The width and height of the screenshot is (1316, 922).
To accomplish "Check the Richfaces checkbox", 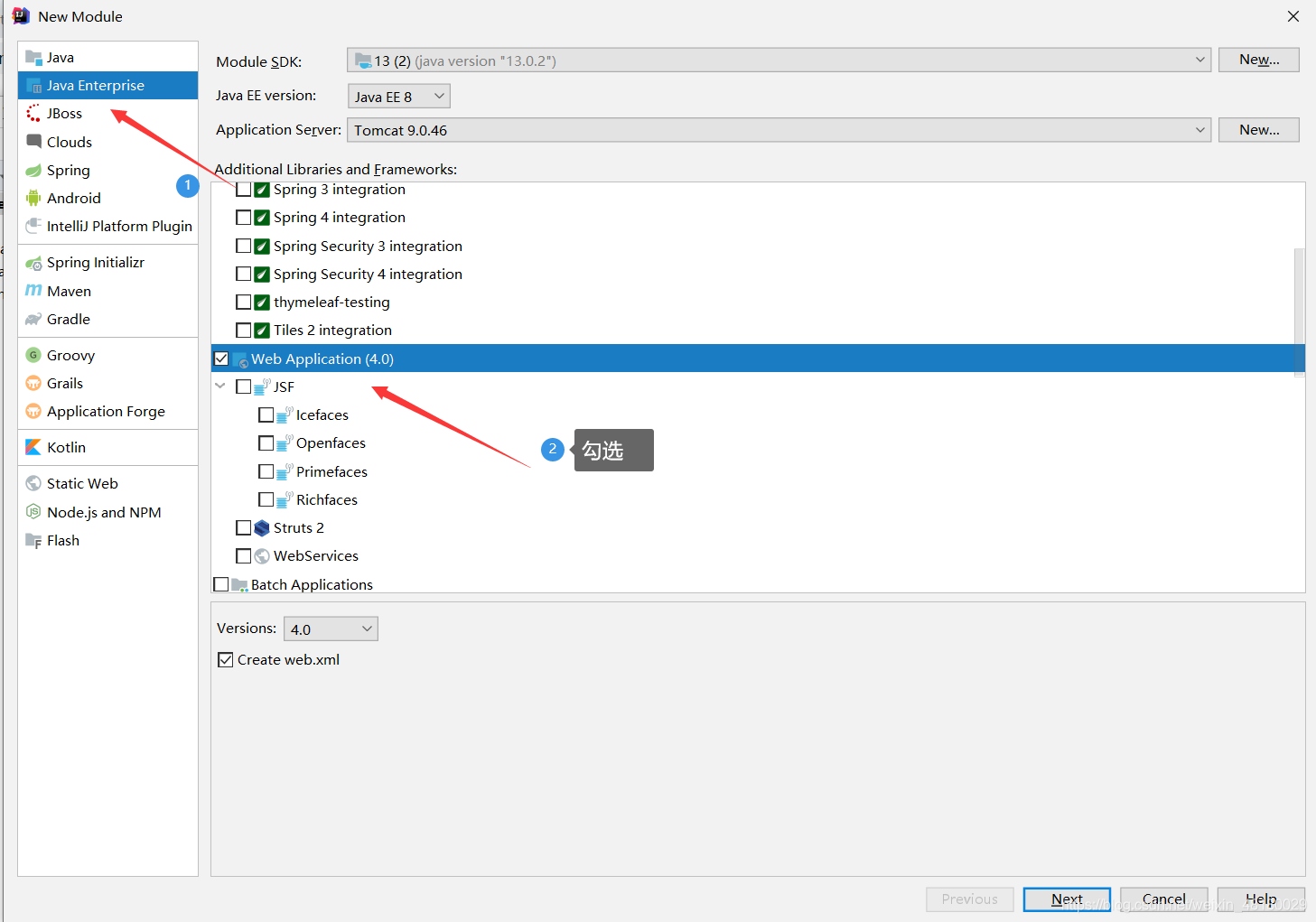I will coord(266,499).
